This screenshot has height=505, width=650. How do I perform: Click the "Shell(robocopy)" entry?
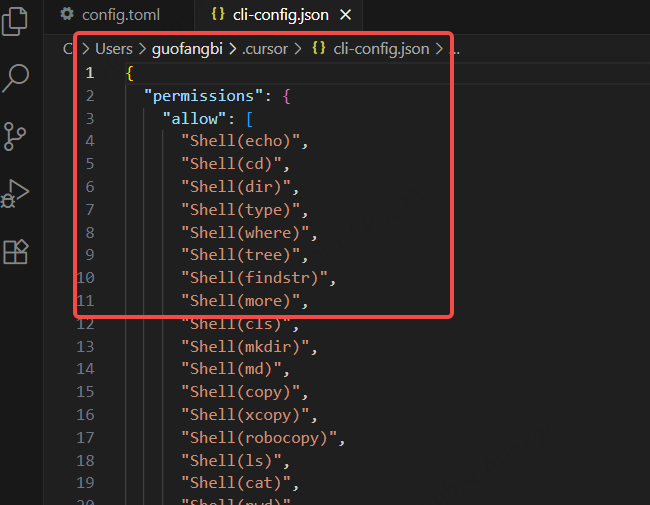click(259, 438)
